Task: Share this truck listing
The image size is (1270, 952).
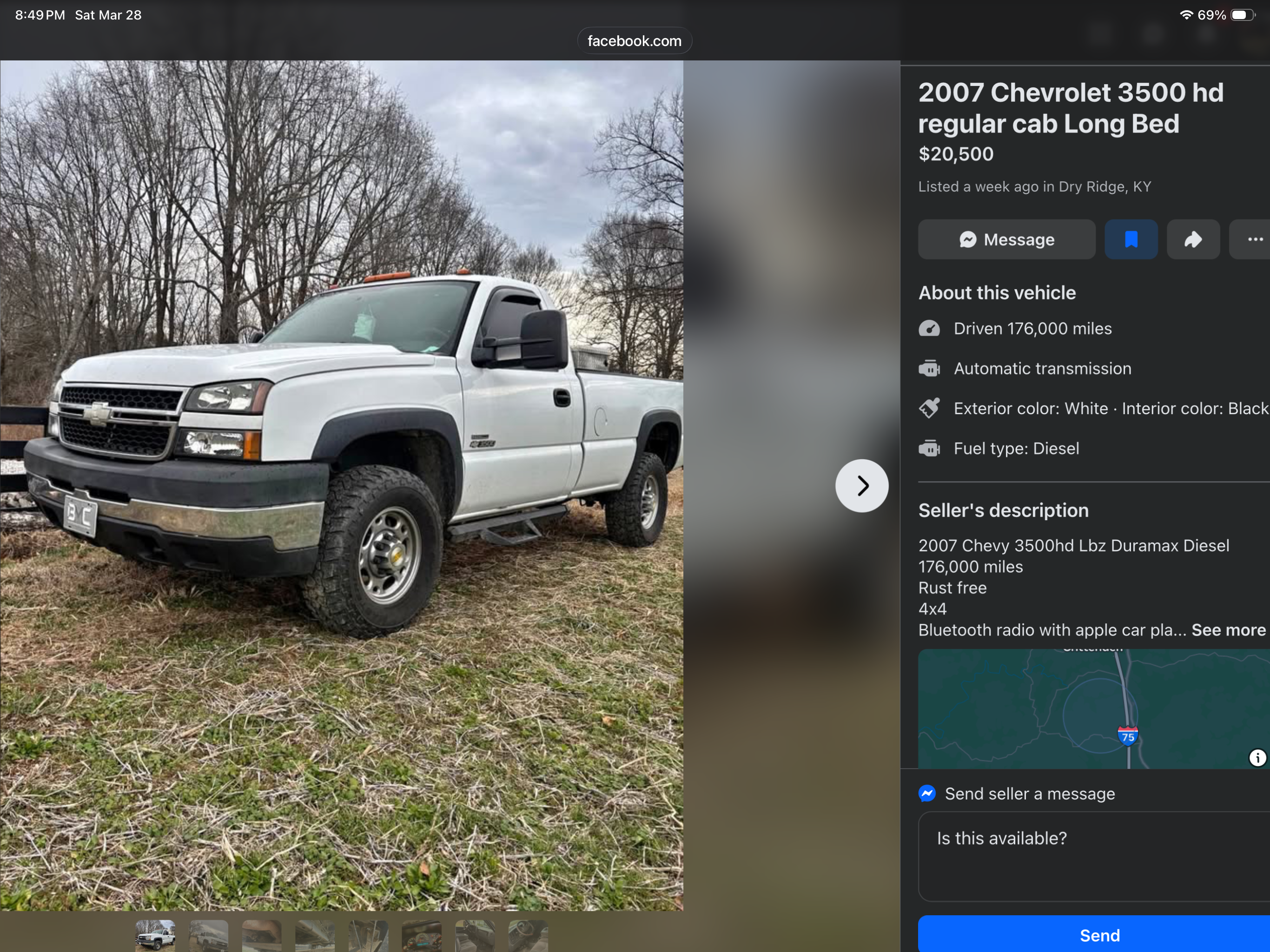Action: pos(1193,239)
